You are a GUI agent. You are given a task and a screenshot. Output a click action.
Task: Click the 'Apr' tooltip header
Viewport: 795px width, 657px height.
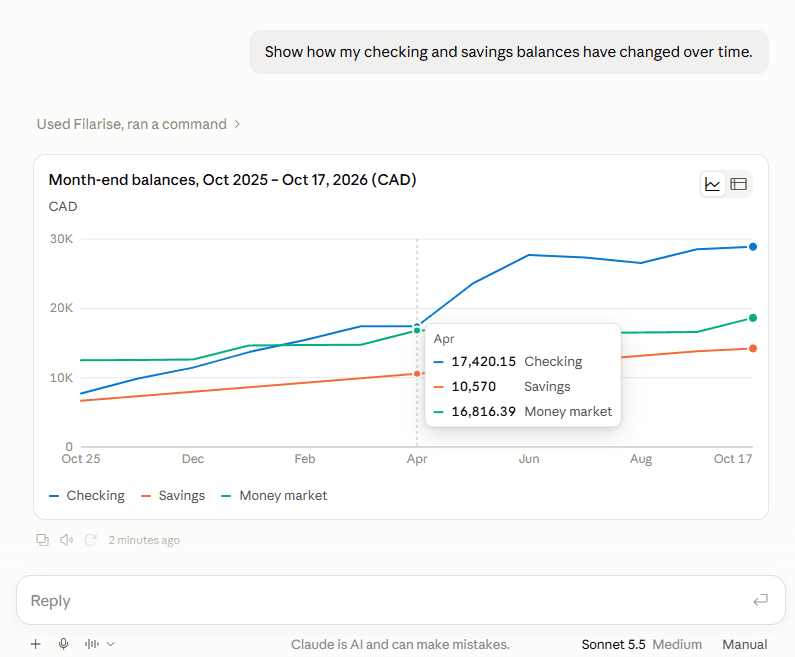(x=444, y=339)
